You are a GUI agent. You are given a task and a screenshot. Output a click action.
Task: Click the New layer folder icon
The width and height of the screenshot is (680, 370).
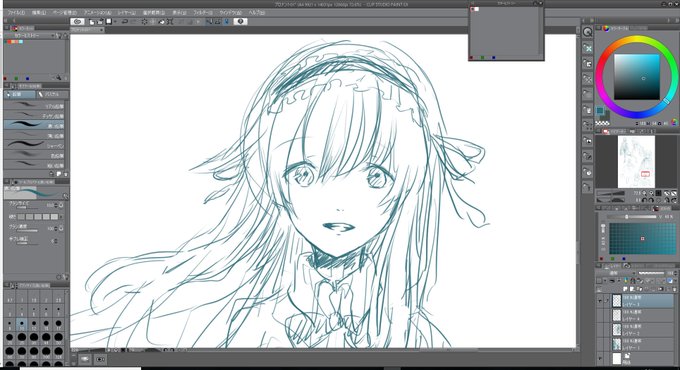pos(640,289)
